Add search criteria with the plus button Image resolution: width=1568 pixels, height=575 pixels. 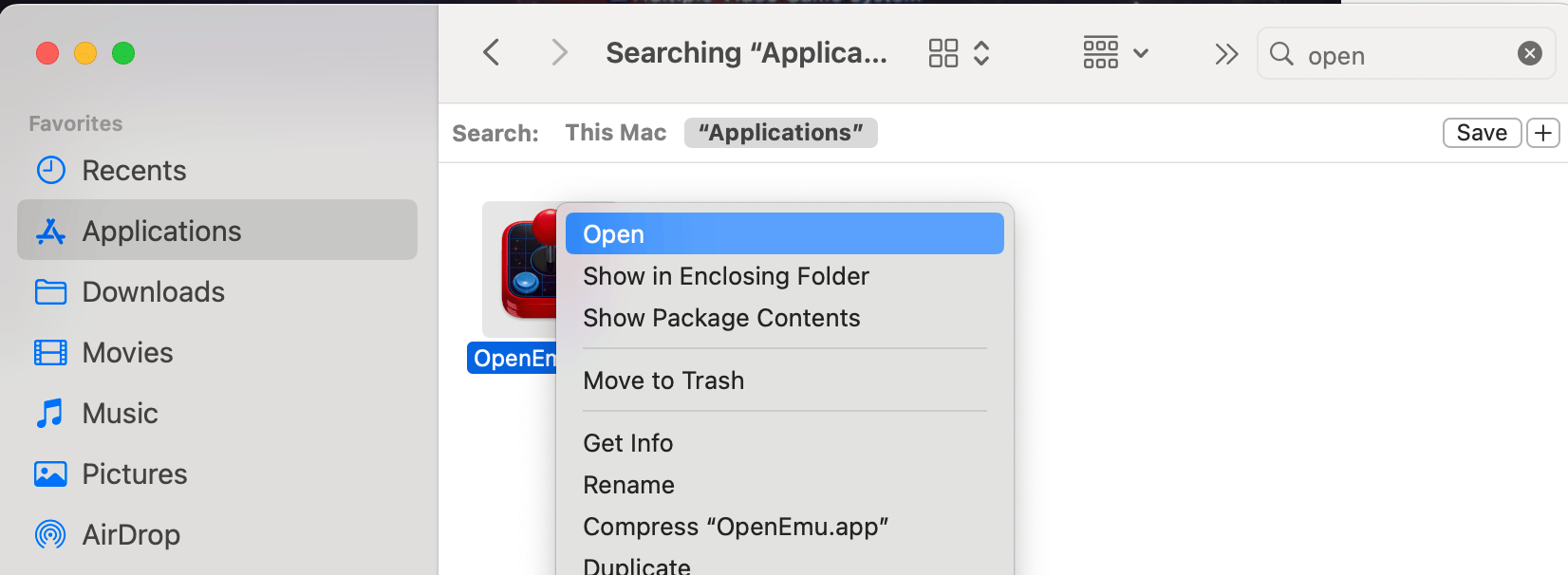pos(1543,133)
